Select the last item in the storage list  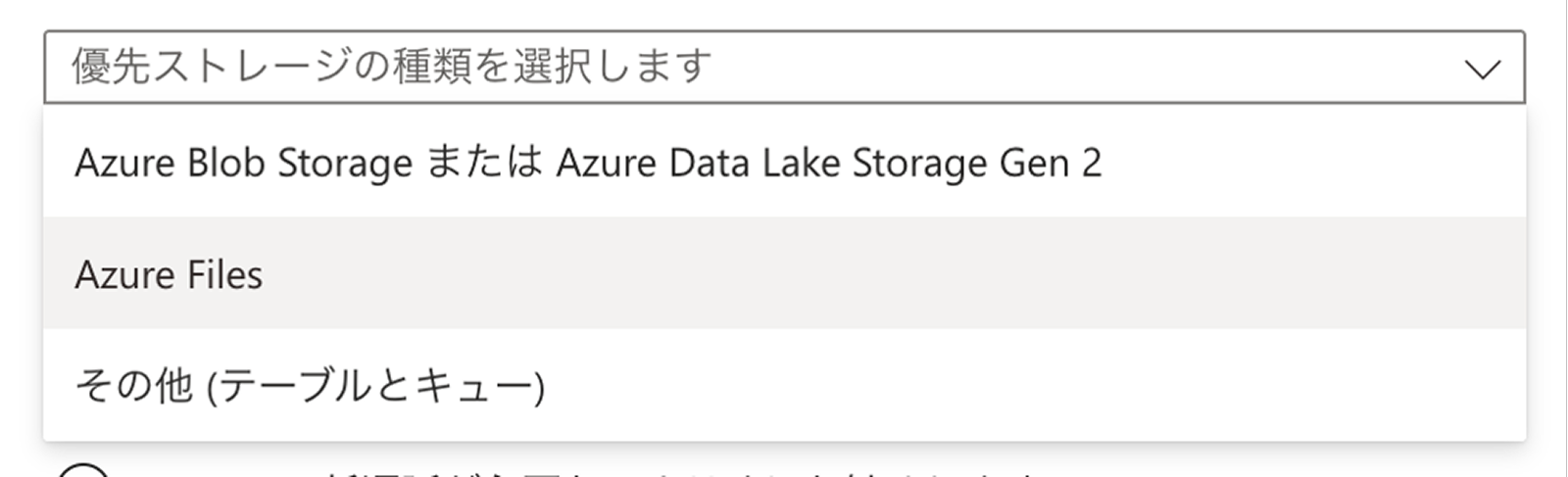click(x=310, y=385)
